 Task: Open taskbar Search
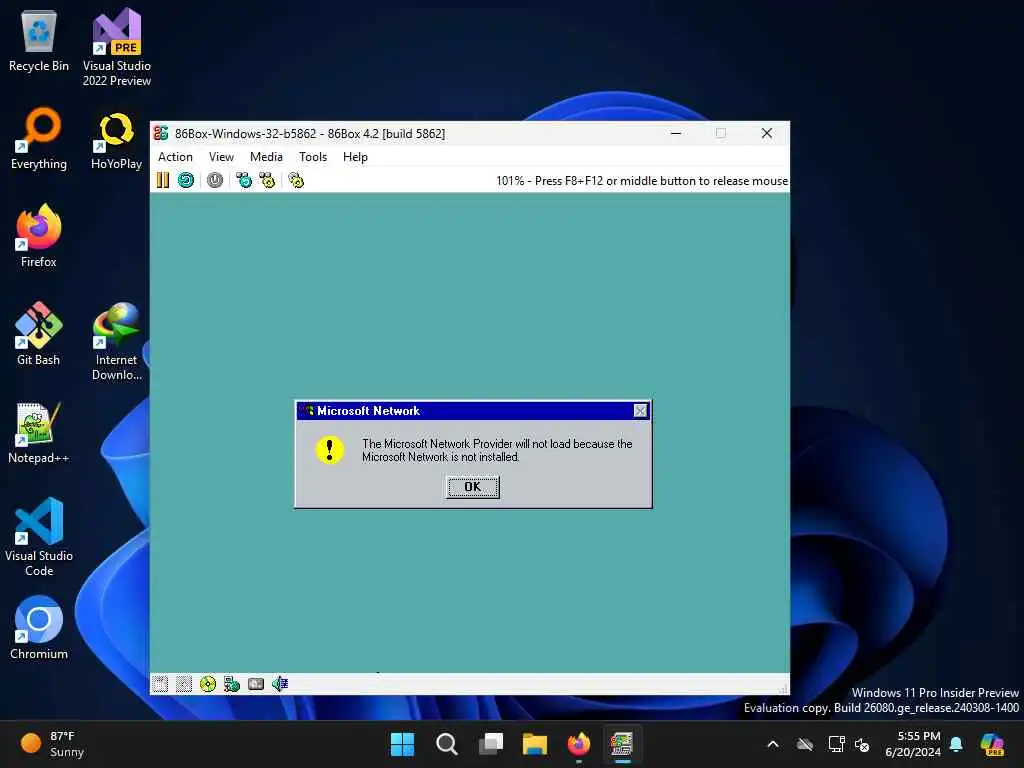[447, 744]
